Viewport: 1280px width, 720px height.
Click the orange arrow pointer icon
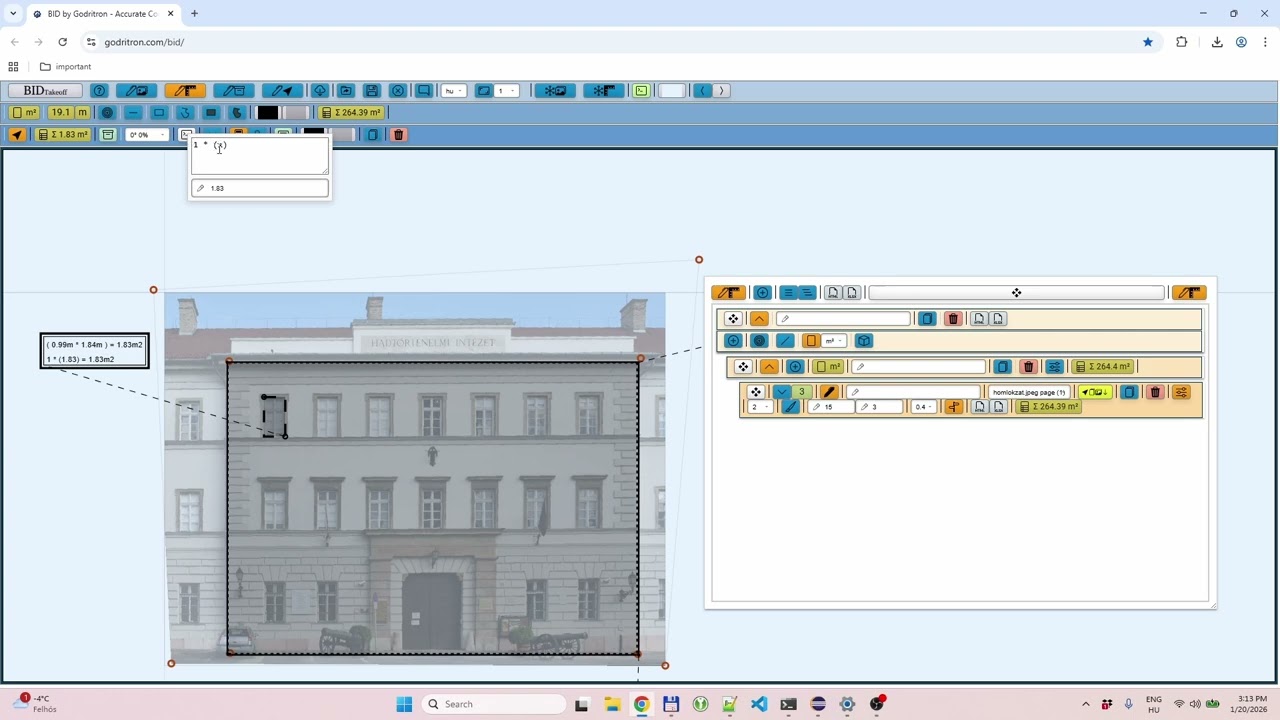pyautogui.click(x=17, y=135)
